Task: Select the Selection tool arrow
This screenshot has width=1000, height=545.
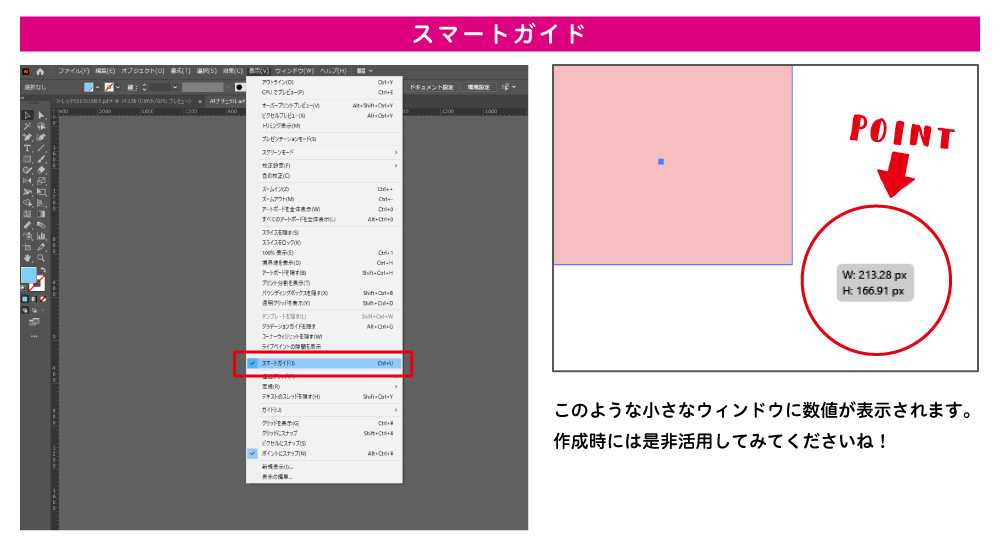Action: 28,115
